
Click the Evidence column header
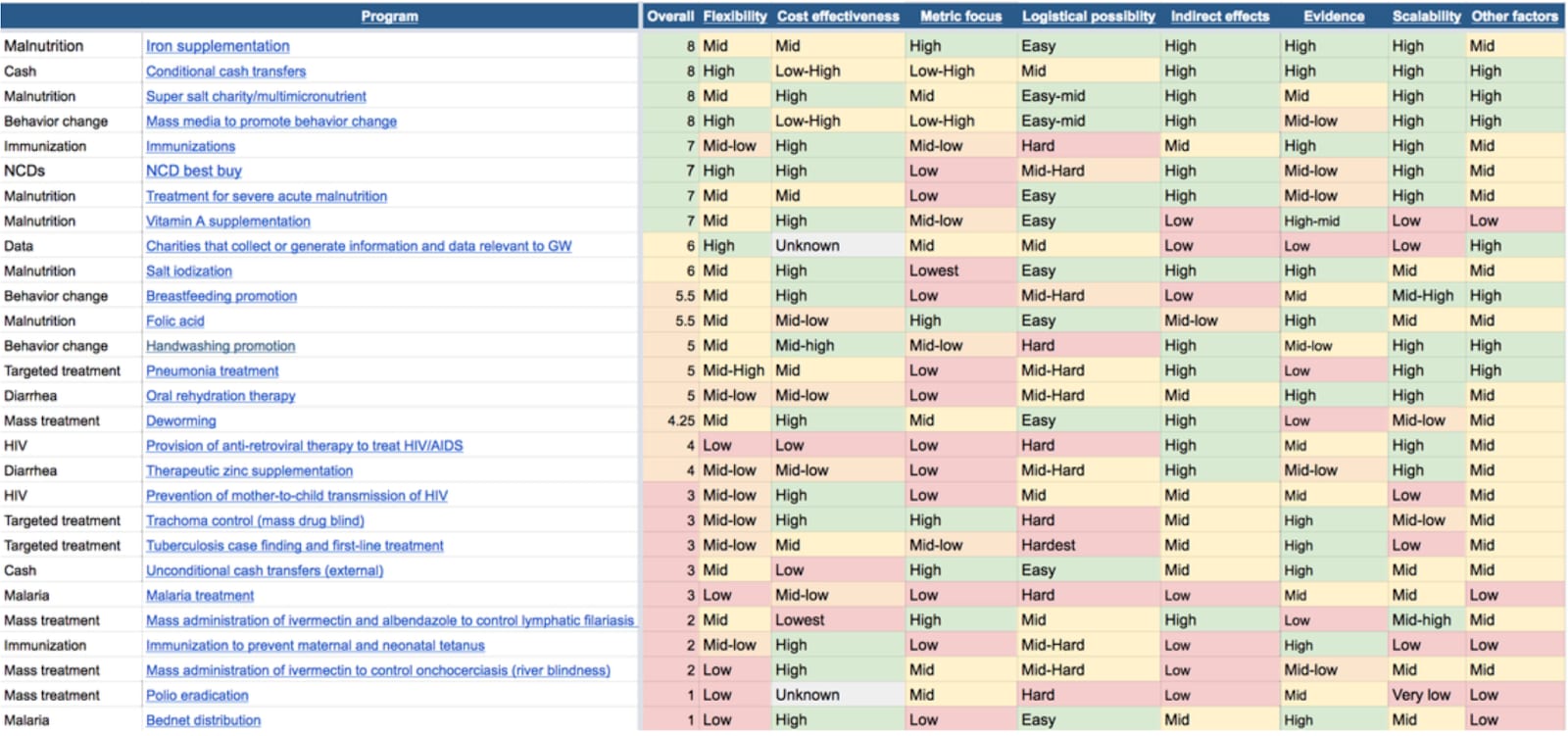1333,17
